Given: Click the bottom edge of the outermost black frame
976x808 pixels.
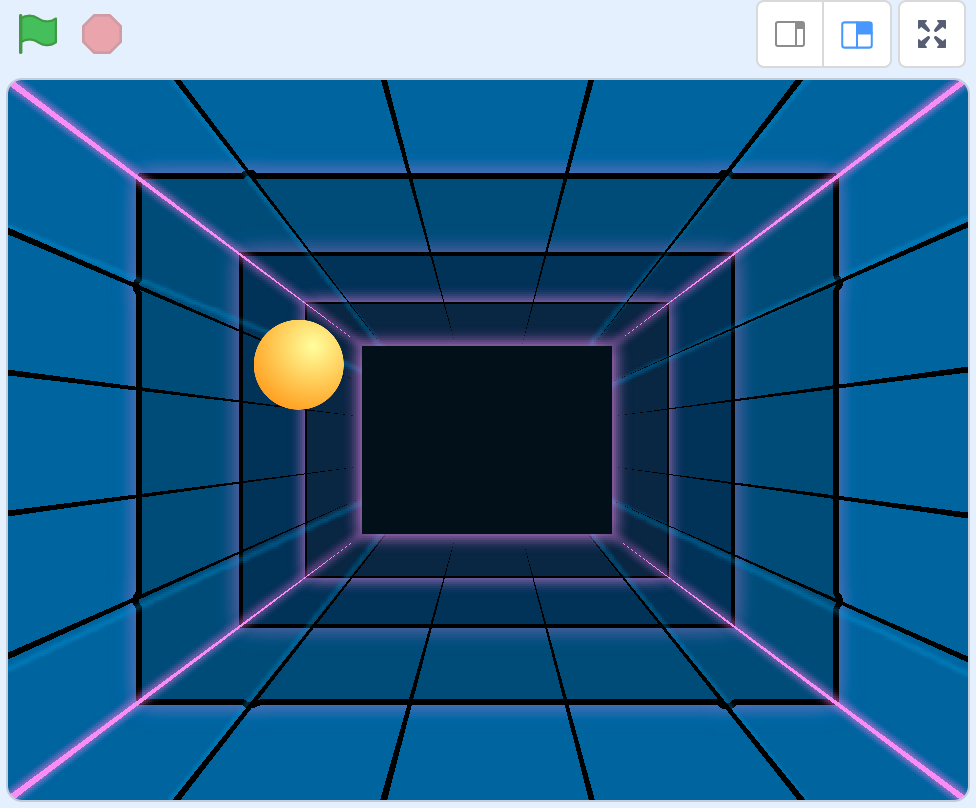Looking at the screenshot, I should tap(487, 702).
